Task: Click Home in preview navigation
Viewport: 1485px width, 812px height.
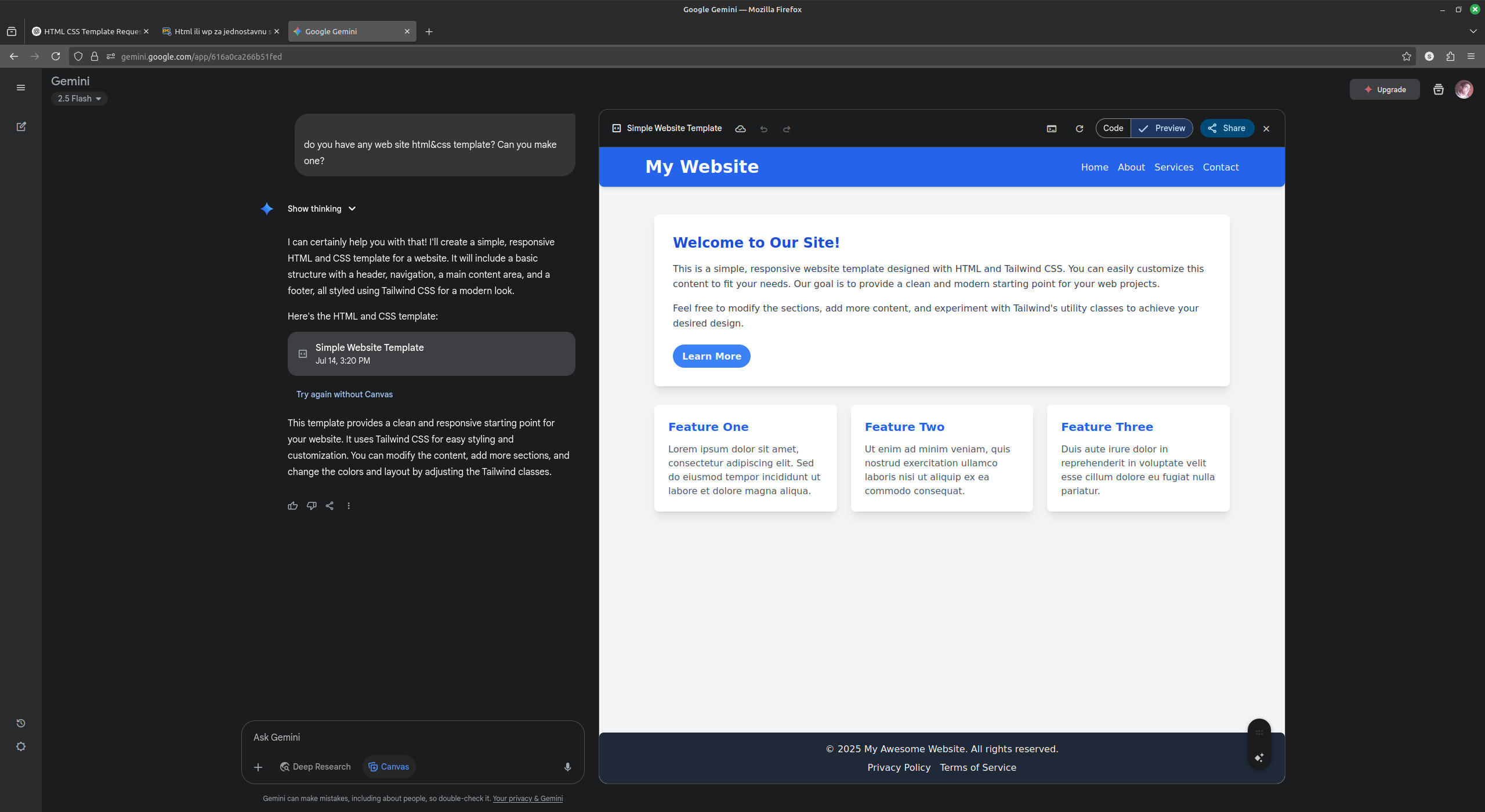Action: (1095, 167)
